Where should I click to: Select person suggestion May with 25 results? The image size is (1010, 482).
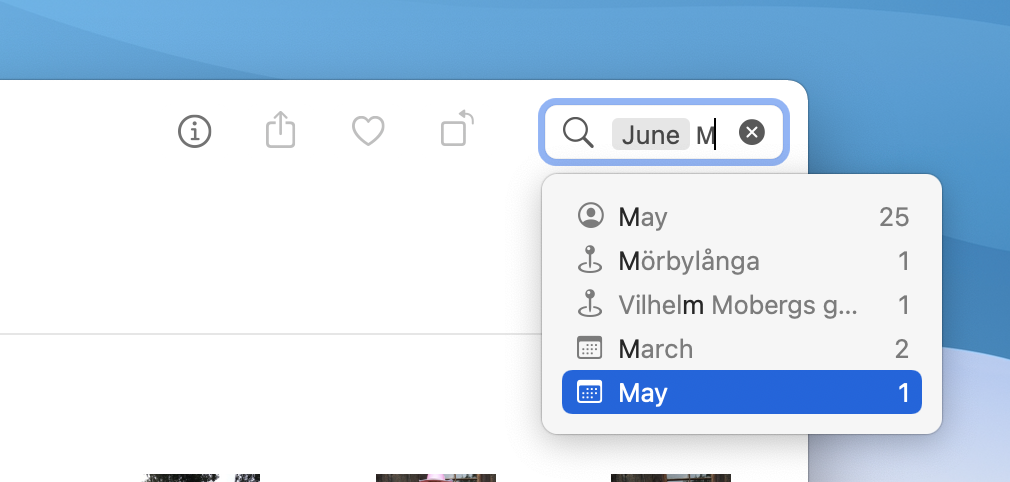[742, 217]
